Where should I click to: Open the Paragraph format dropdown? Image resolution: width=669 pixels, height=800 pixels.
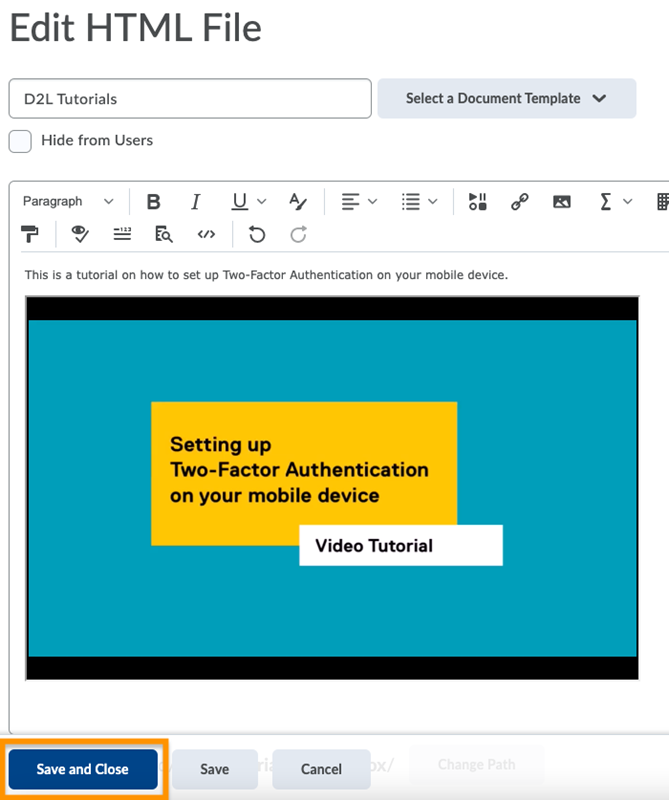point(68,202)
